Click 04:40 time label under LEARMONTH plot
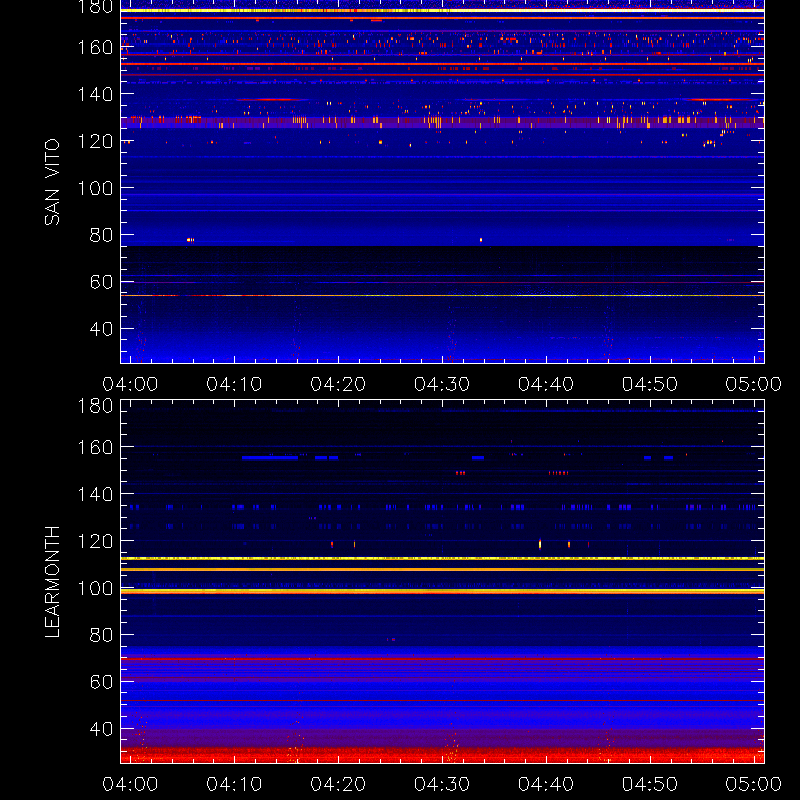Screen dimensions: 800x800 pos(546,784)
